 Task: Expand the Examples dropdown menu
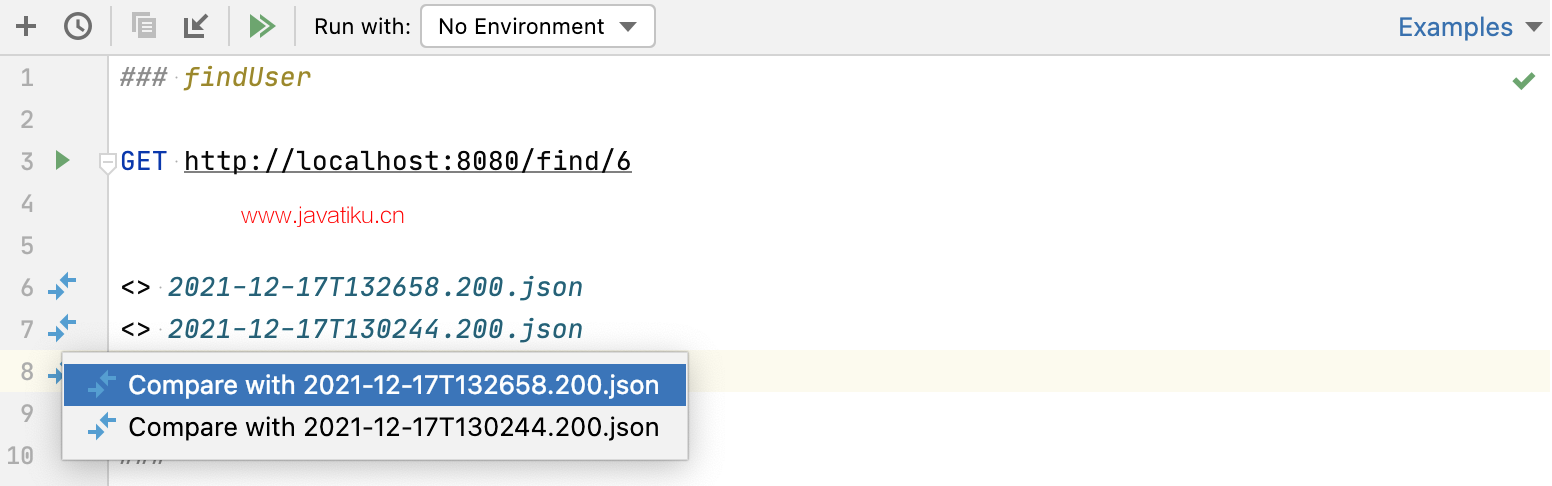coord(1470,27)
